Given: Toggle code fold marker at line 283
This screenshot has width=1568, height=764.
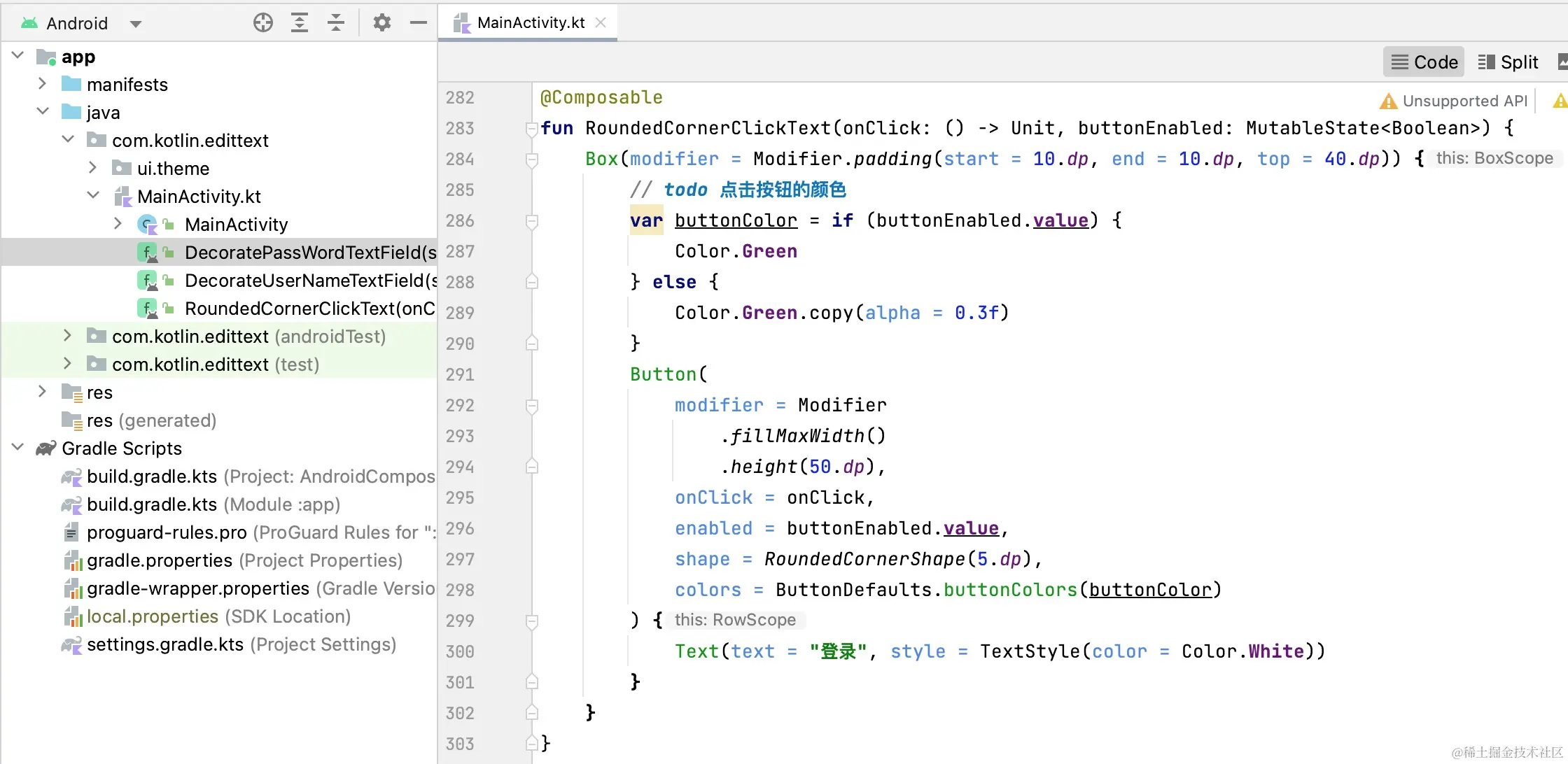Looking at the screenshot, I should tap(531, 129).
